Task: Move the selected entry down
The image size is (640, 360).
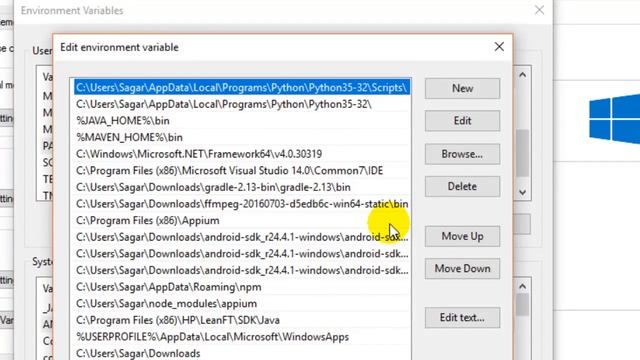Action: click(x=462, y=269)
